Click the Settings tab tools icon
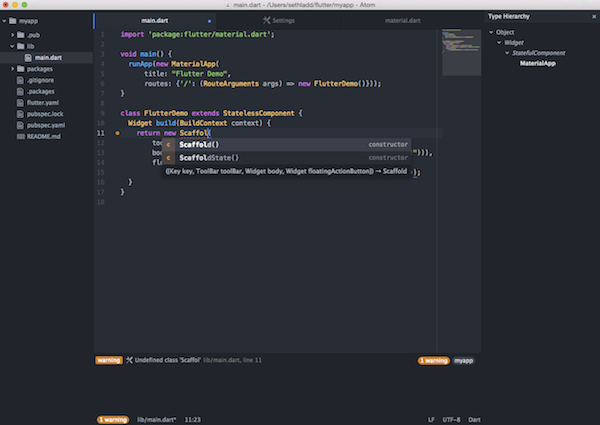The height and width of the screenshot is (425, 600). [x=266, y=20]
